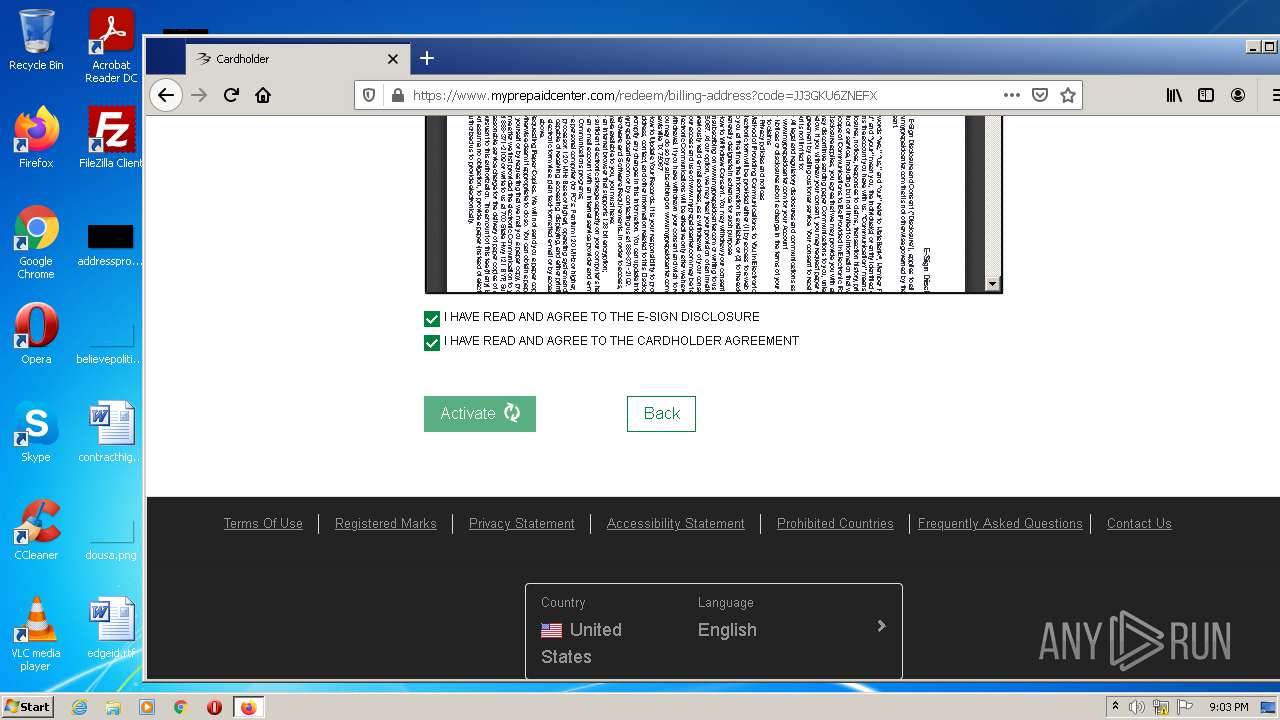Open Acrobat Reader DC desktop icon

pos(111,46)
